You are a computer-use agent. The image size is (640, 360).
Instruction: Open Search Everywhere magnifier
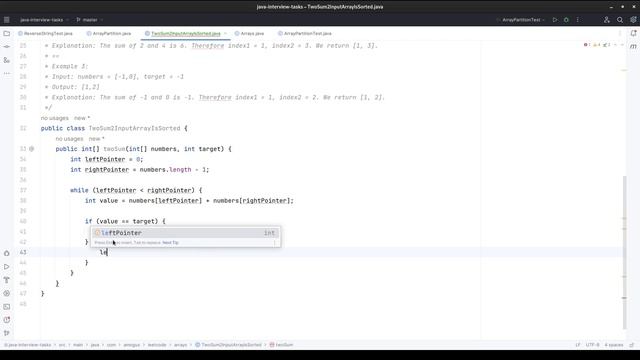point(620,20)
